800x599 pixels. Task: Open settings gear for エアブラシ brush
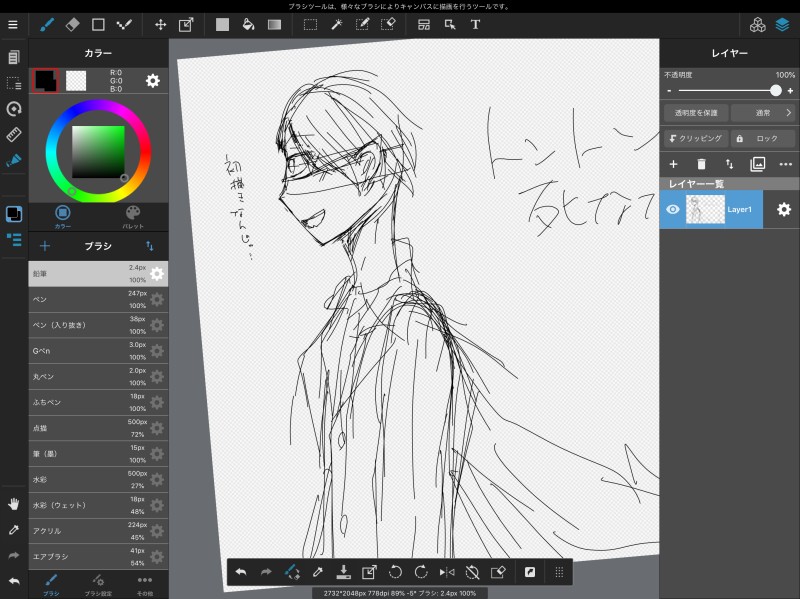(157, 557)
